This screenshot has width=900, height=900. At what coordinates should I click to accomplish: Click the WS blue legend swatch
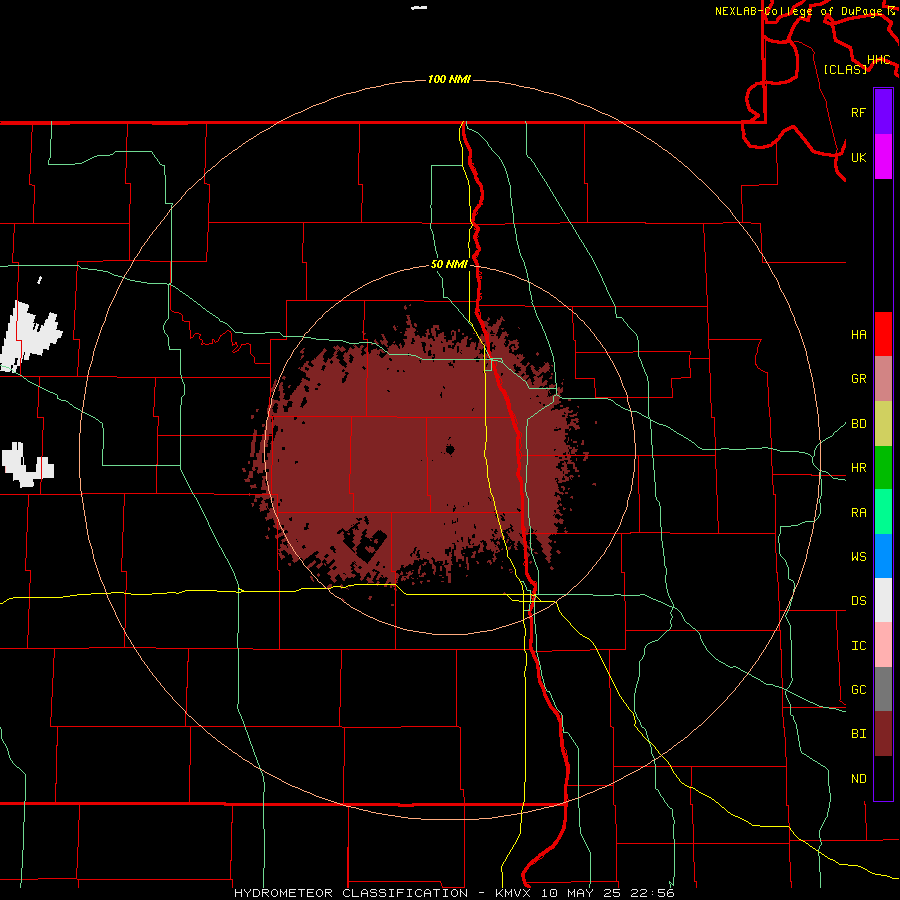click(883, 556)
